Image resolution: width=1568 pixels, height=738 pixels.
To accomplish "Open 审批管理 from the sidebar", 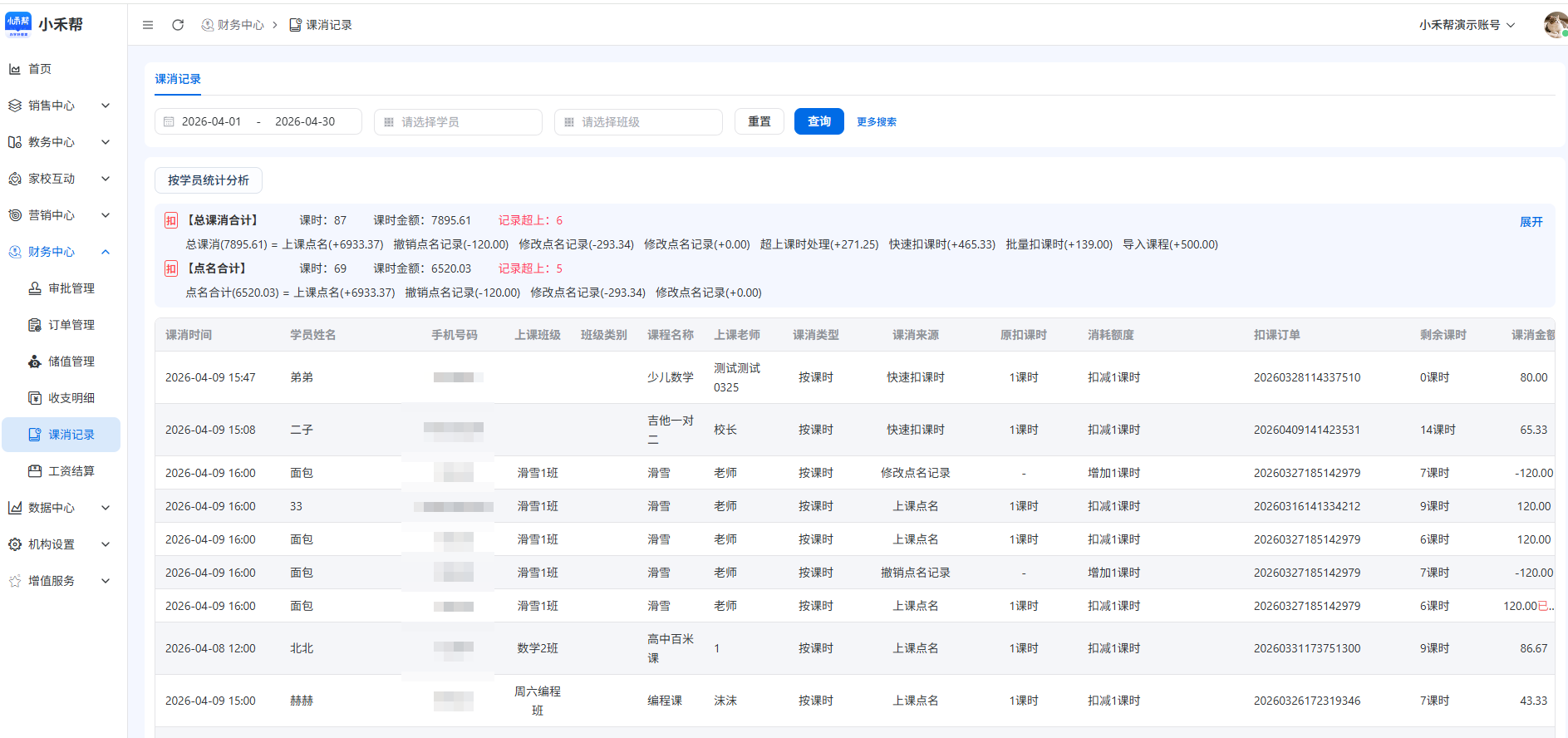I will (x=71, y=288).
